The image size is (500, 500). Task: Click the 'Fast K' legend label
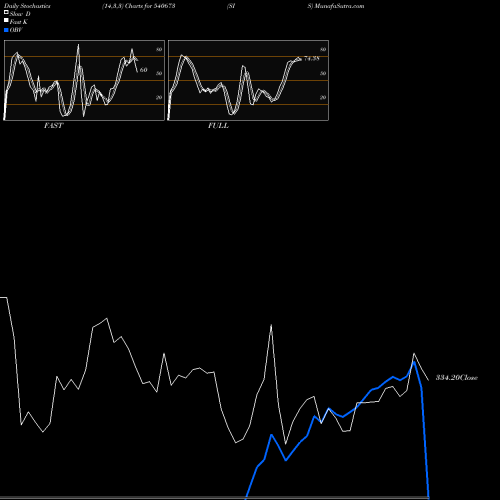click(19, 22)
